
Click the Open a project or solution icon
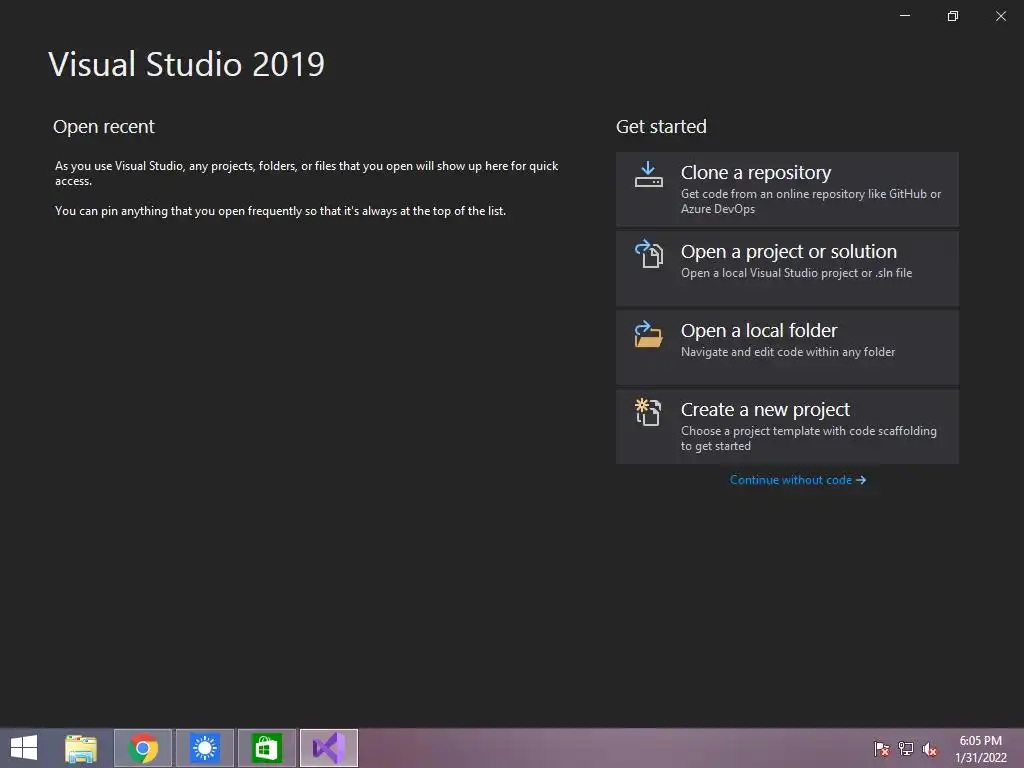tap(648, 253)
